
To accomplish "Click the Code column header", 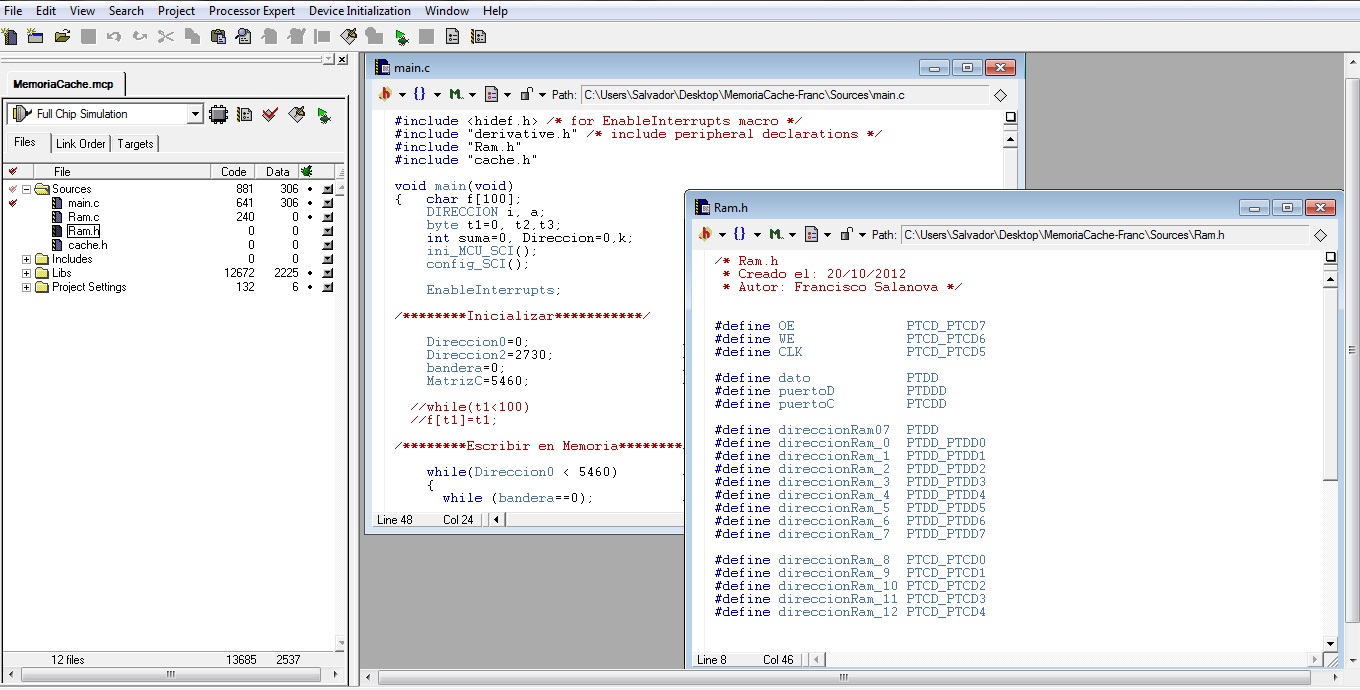I will [x=233, y=172].
